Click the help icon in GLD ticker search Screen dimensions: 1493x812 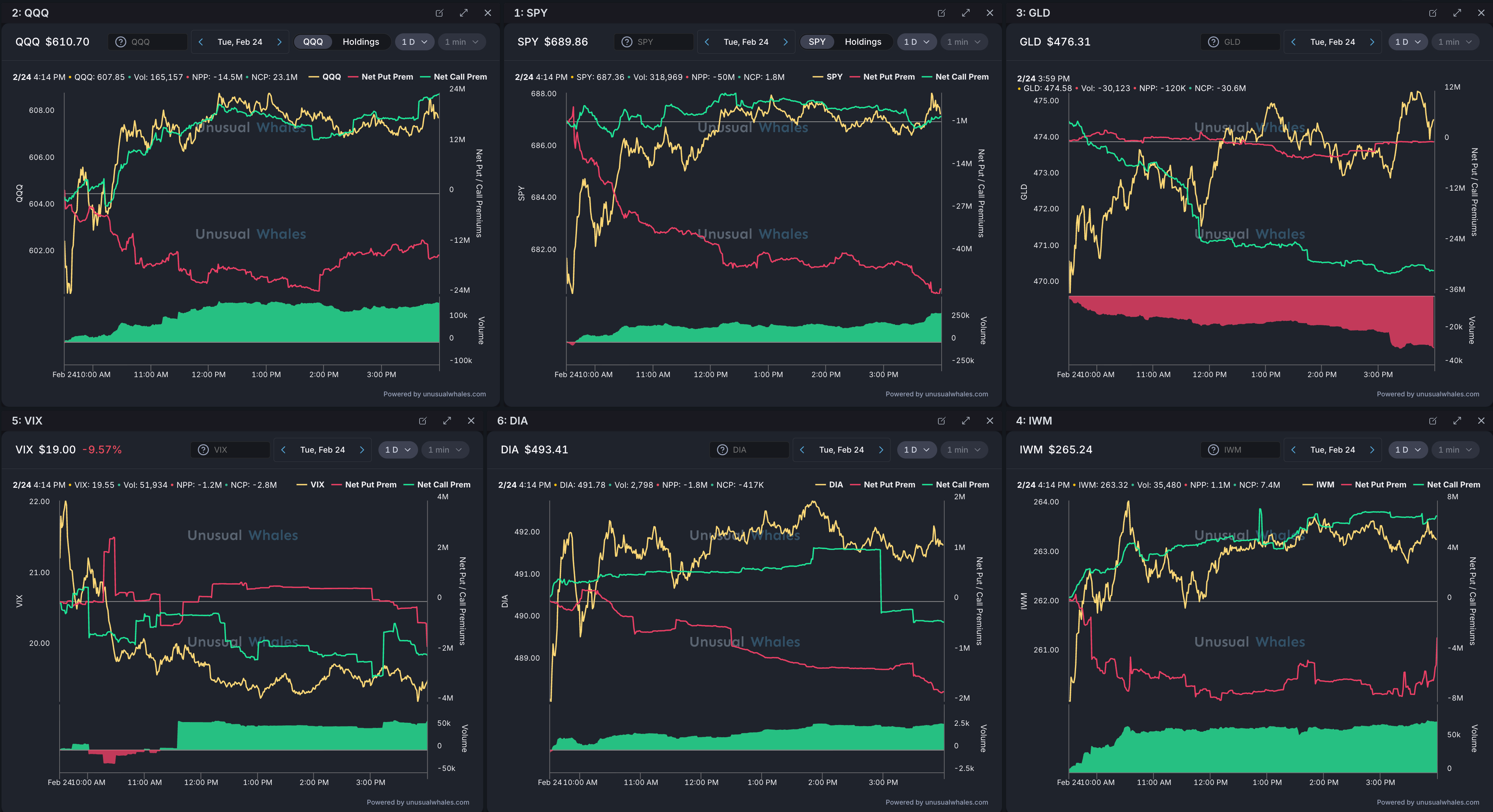click(1213, 42)
